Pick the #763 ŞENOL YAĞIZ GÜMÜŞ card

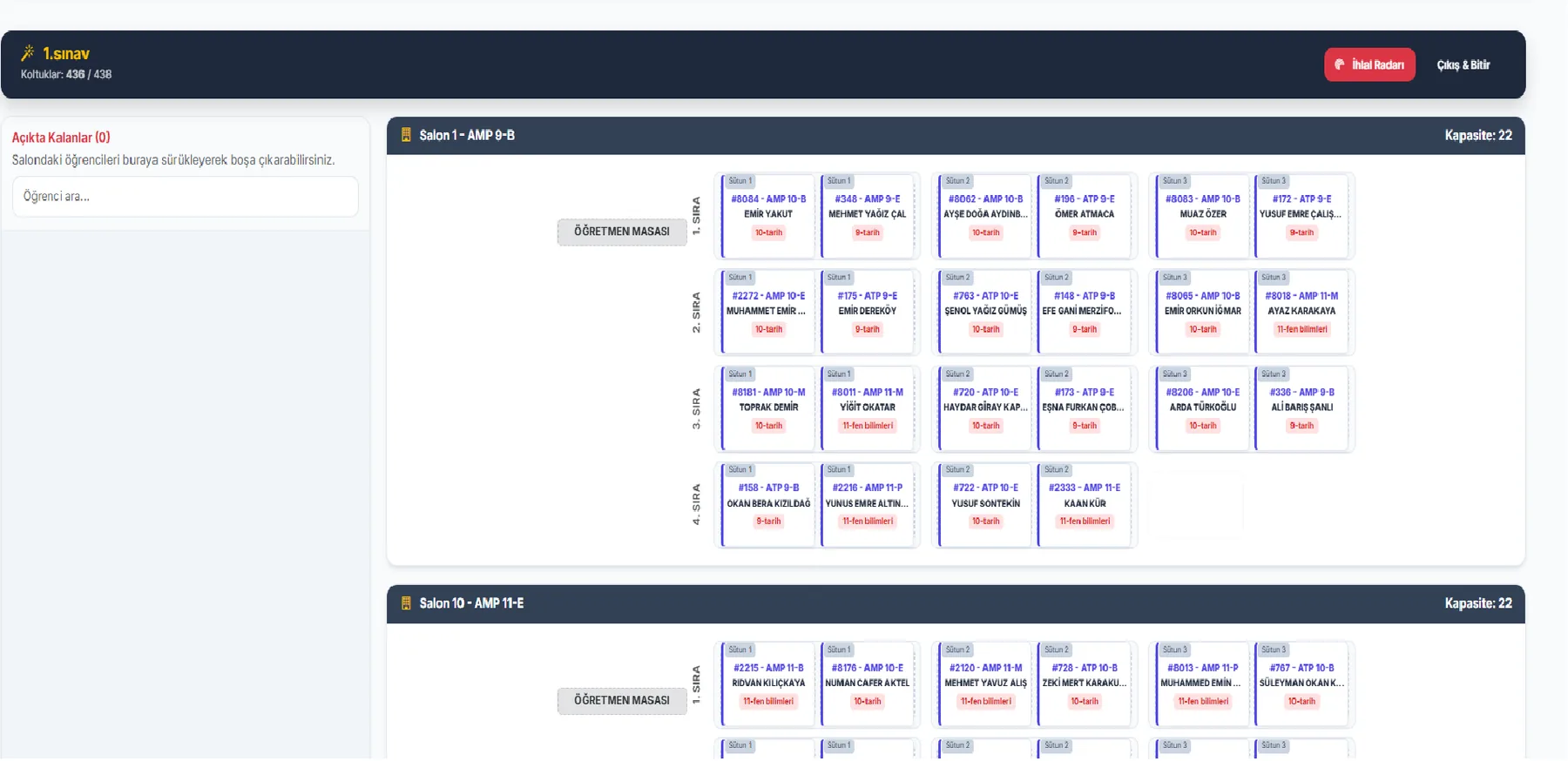coord(986,313)
